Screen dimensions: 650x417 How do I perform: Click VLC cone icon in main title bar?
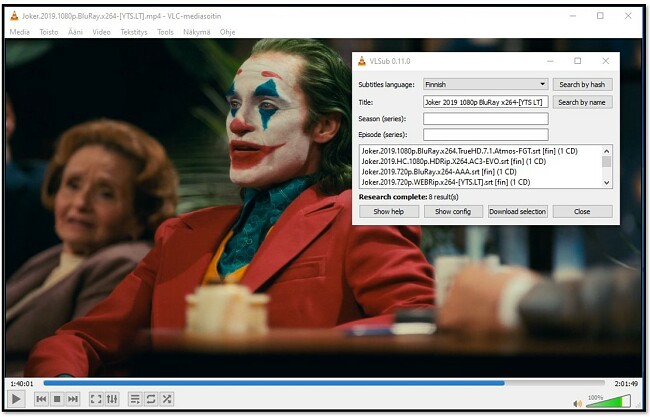[15, 16]
